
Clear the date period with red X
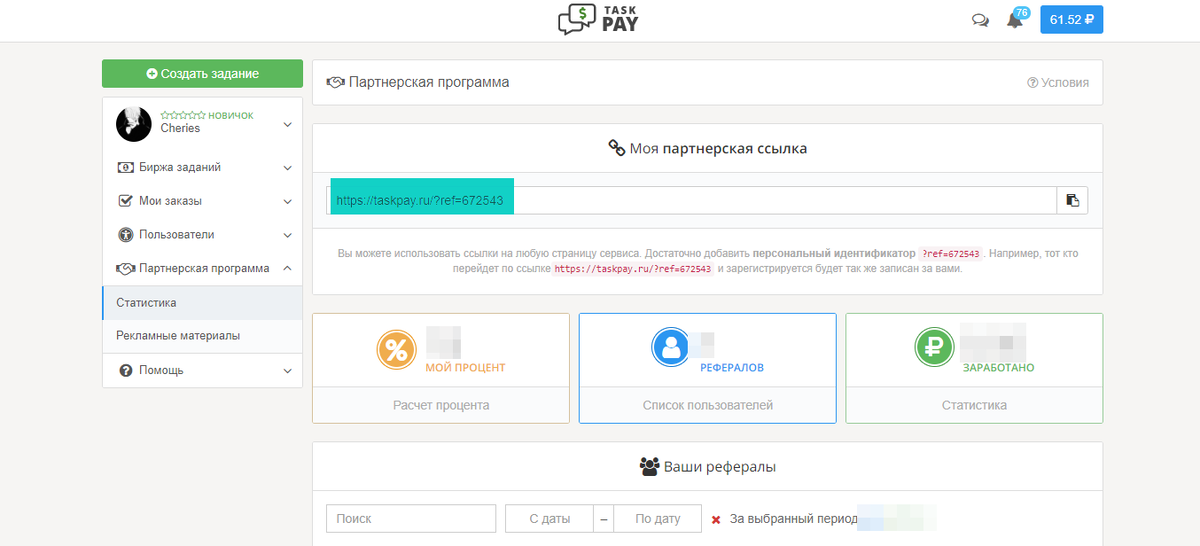[x=716, y=520]
